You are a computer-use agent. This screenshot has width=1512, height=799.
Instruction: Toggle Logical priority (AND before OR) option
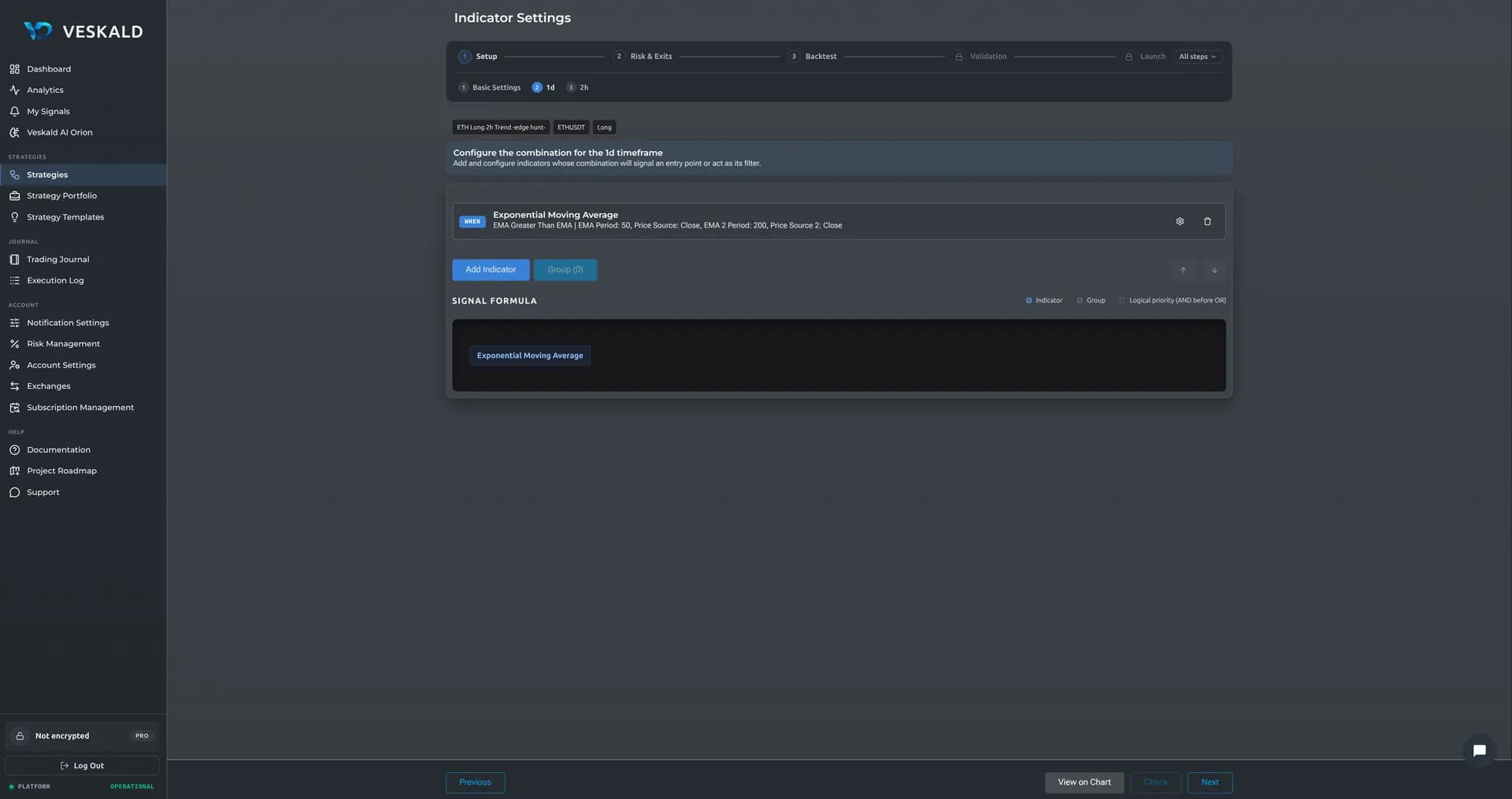pos(1122,301)
